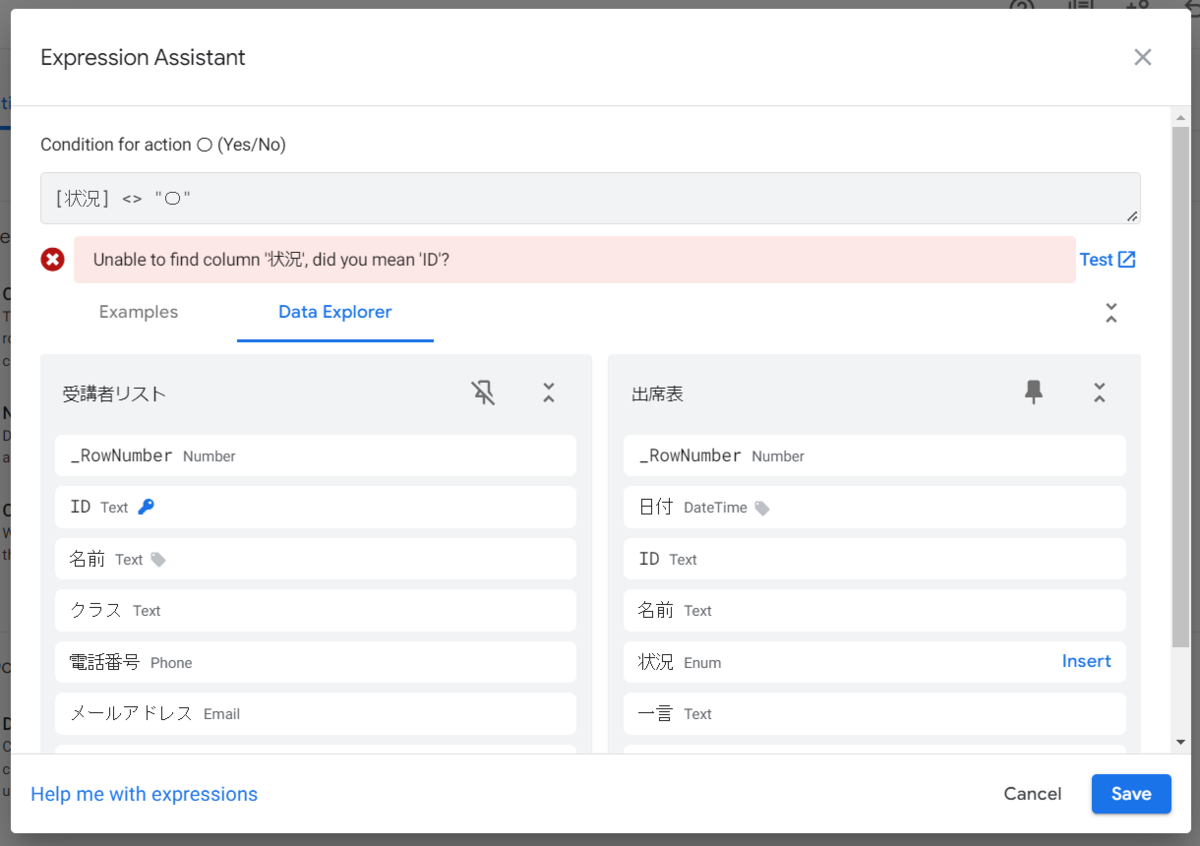Click the key icon on the ID column
Screen dimensions: 1200x846
146,507
